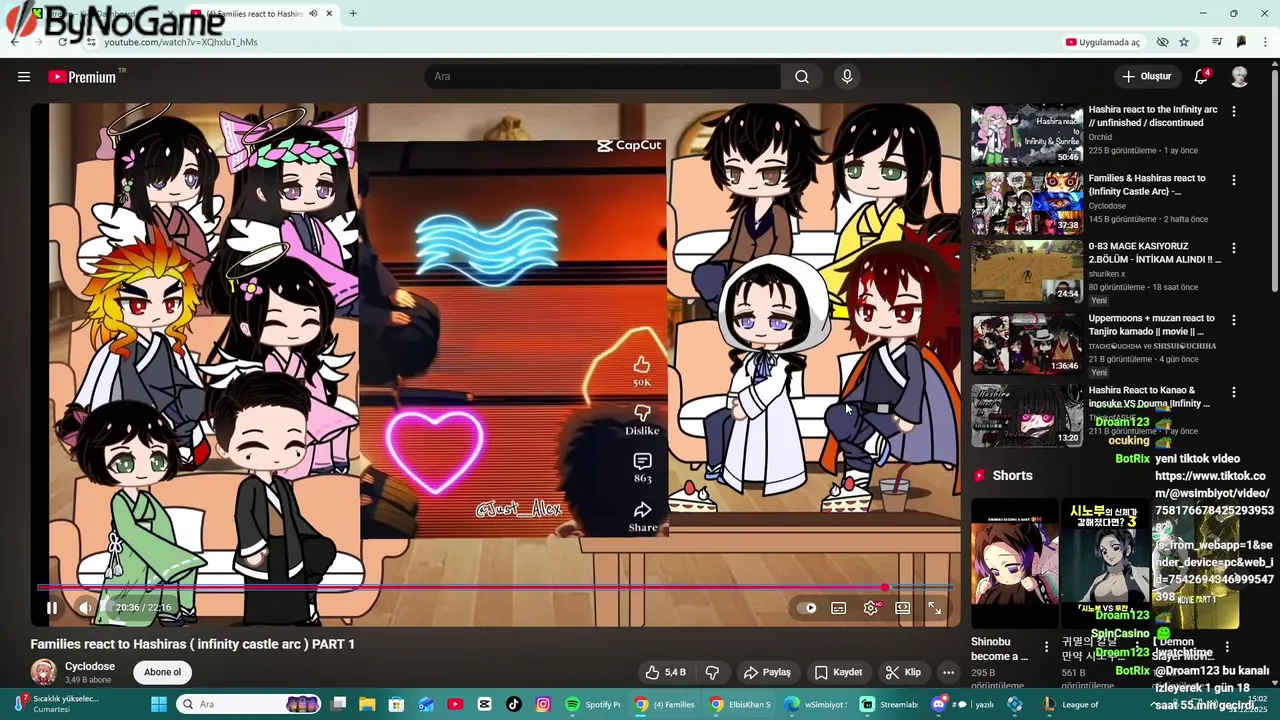Start voice search with microphone icon

pyautogui.click(x=847, y=77)
